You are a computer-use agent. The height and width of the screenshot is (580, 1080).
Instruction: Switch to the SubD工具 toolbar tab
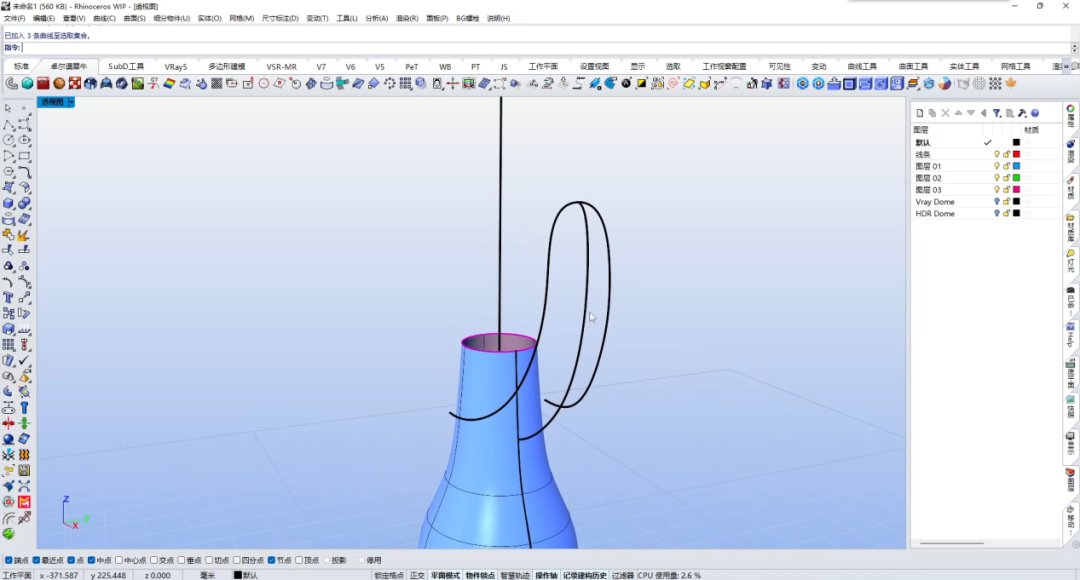(126, 67)
